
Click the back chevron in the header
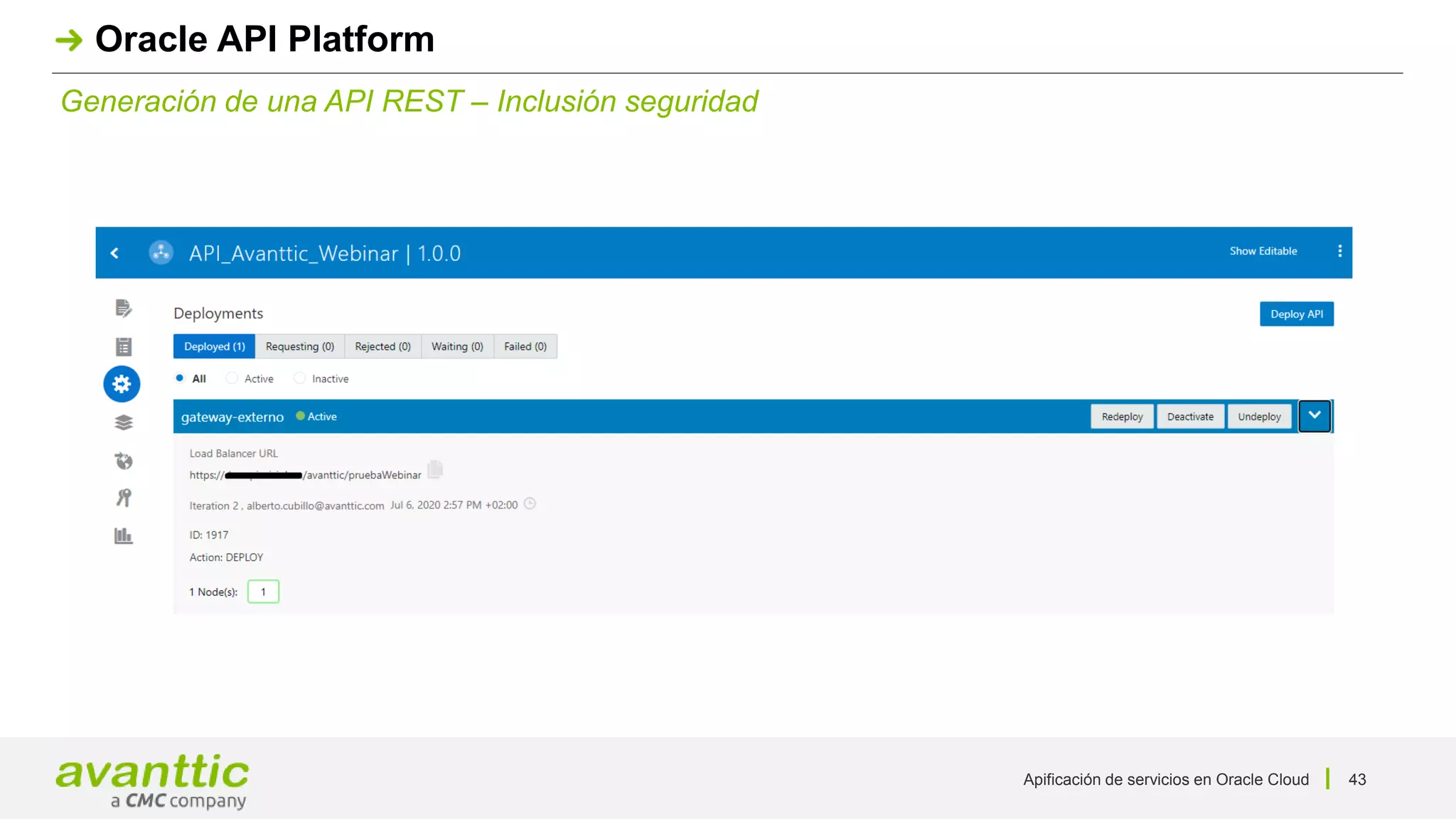(114, 253)
